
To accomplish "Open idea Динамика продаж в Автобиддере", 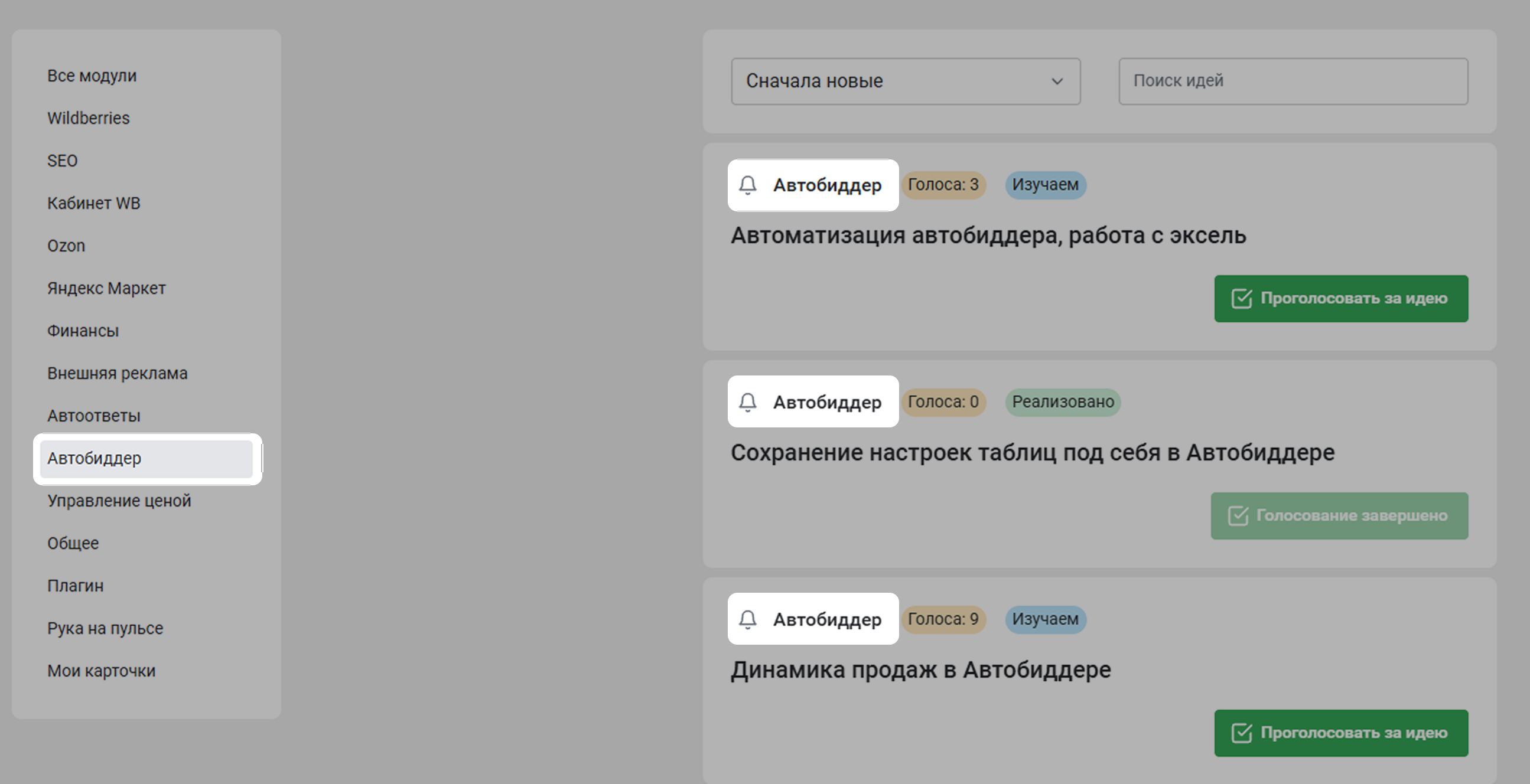I will 920,670.
